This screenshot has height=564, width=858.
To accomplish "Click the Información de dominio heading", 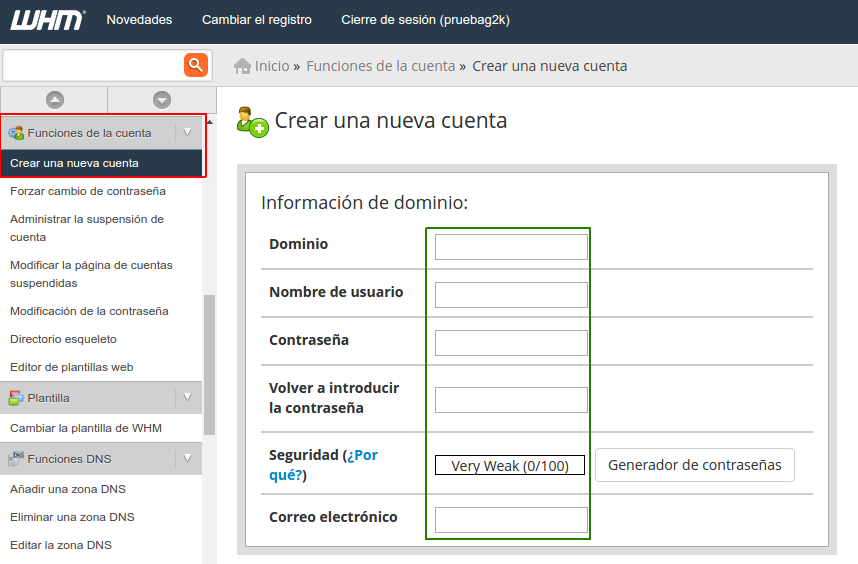I will pyautogui.click(x=364, y=202).
